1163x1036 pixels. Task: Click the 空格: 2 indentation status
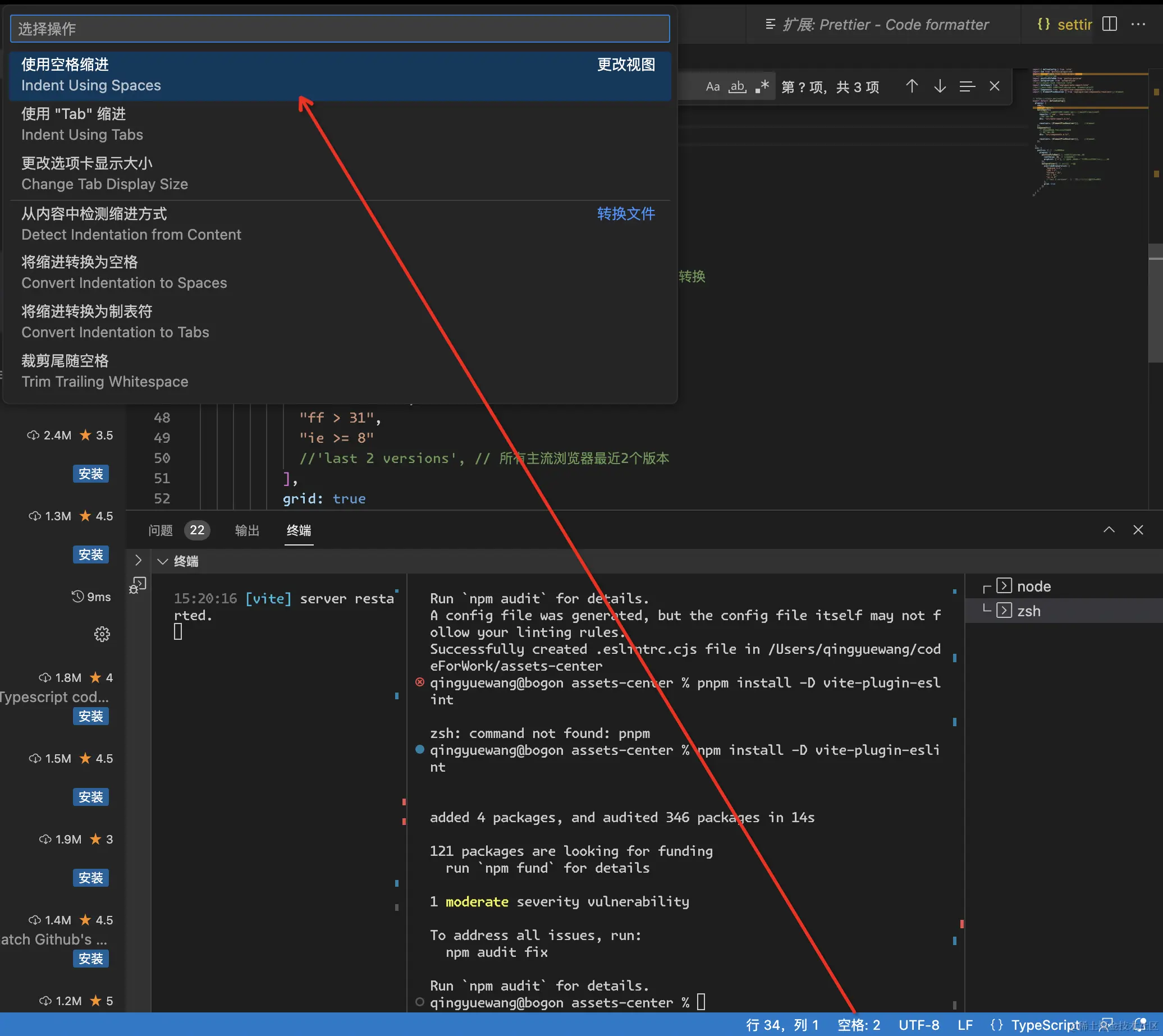click(x=858, y=1025)
